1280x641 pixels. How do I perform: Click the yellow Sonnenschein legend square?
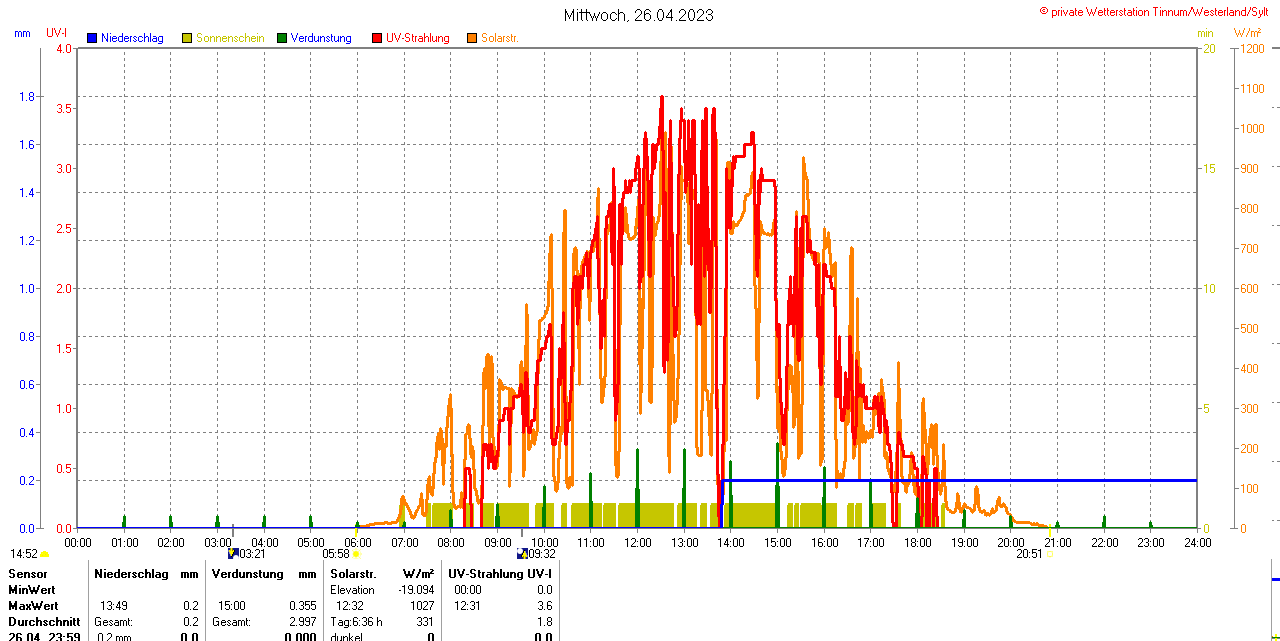tap(187, 38)
